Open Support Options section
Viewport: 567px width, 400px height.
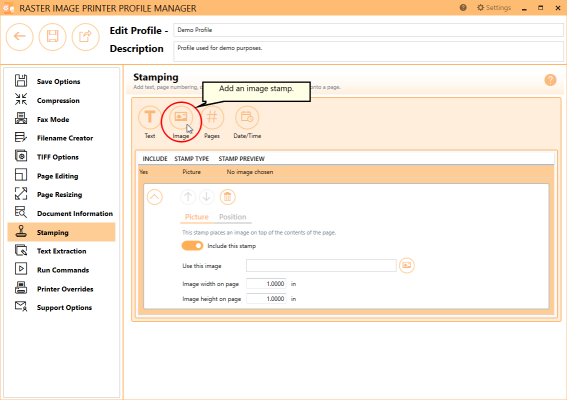tap(61, 307)
